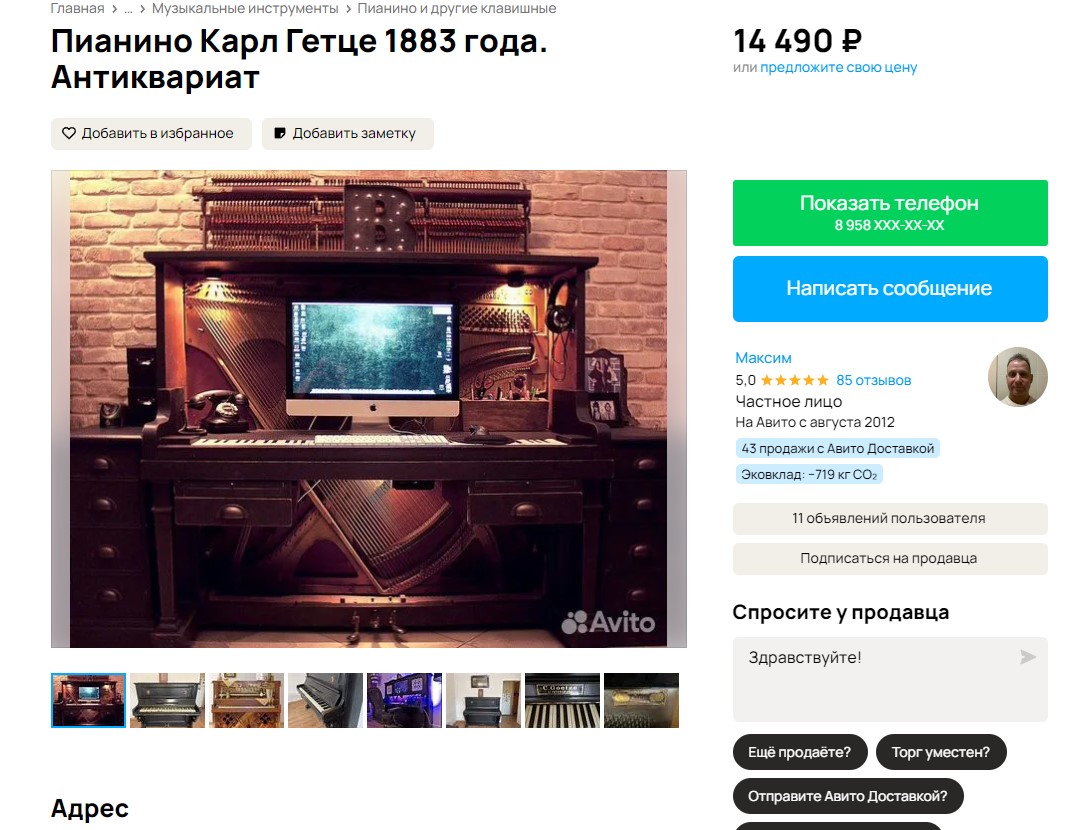Select the Торг уместен? quick question
The height and width of the screenshot is (830, 1069).
tap(941, 752)
